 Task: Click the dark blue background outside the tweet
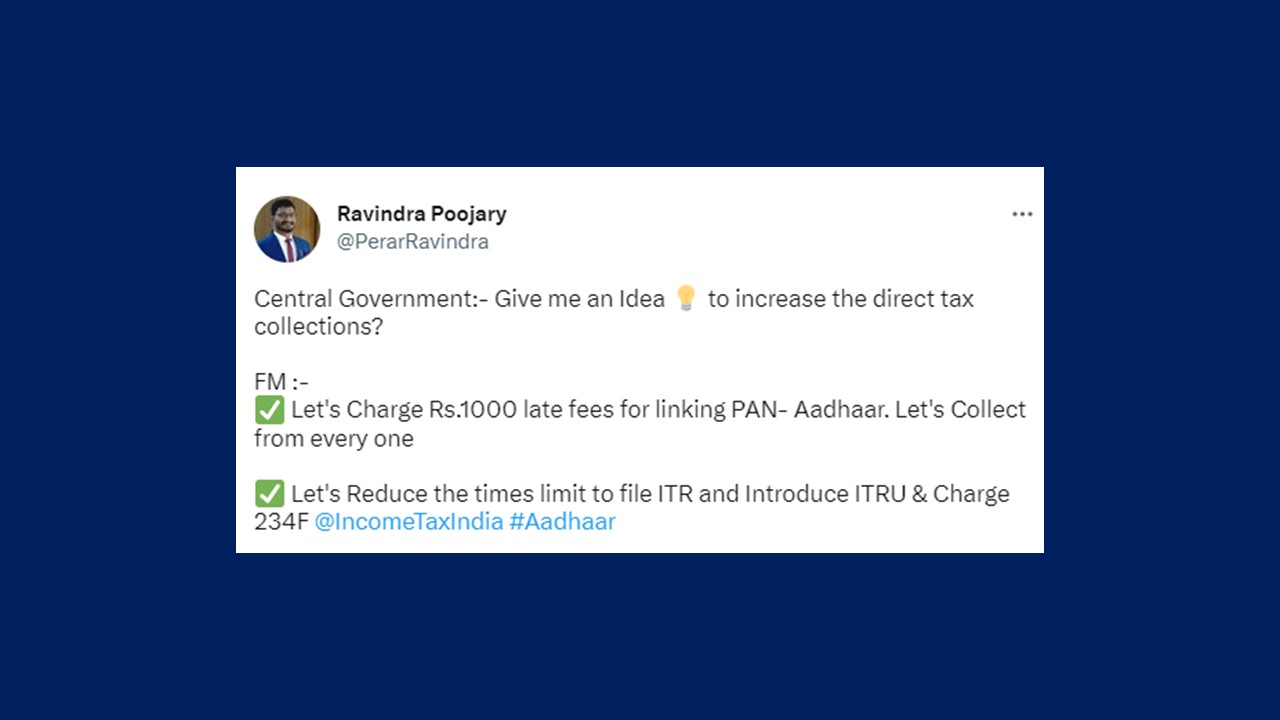[120, 360]
